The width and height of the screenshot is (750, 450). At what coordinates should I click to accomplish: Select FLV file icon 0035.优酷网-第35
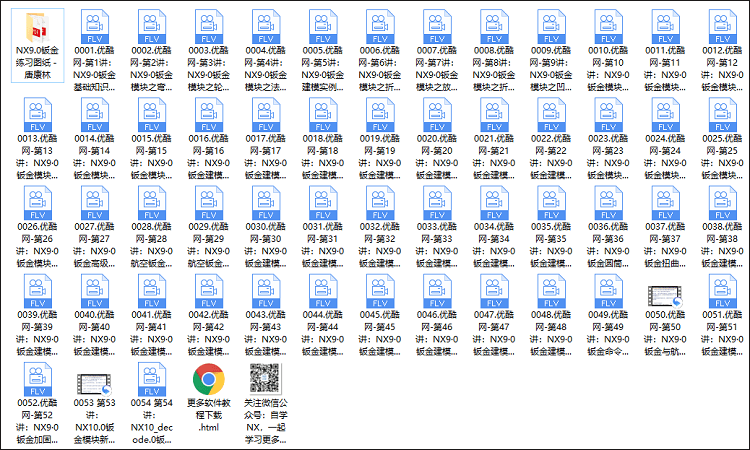(x=551, y=203)
